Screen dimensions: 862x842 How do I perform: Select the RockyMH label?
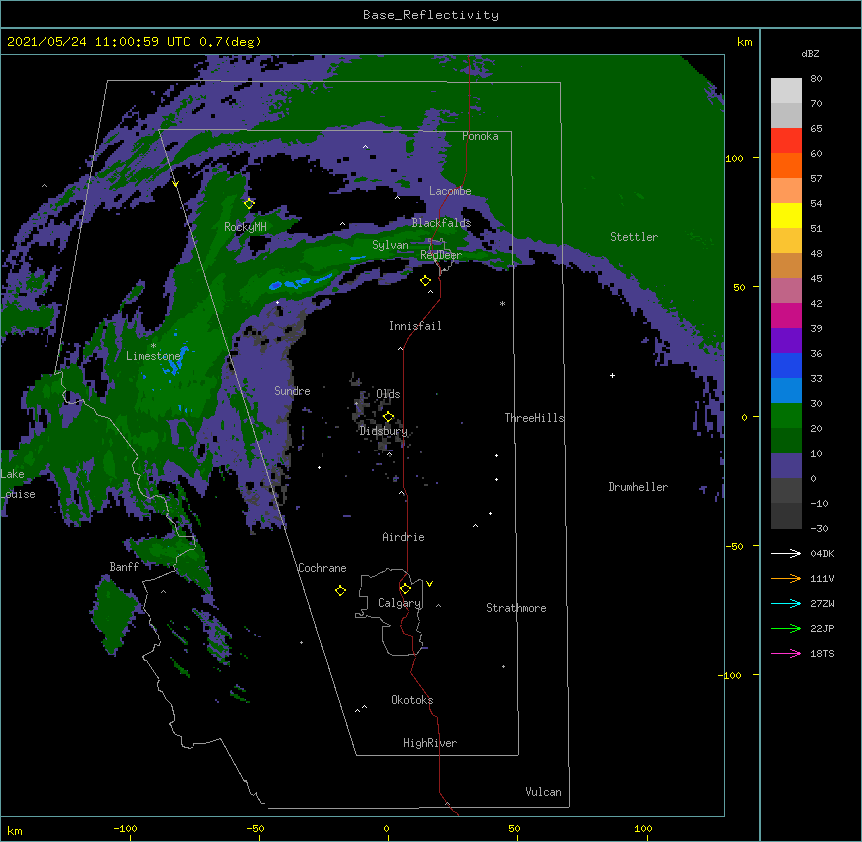pos(245,227)
